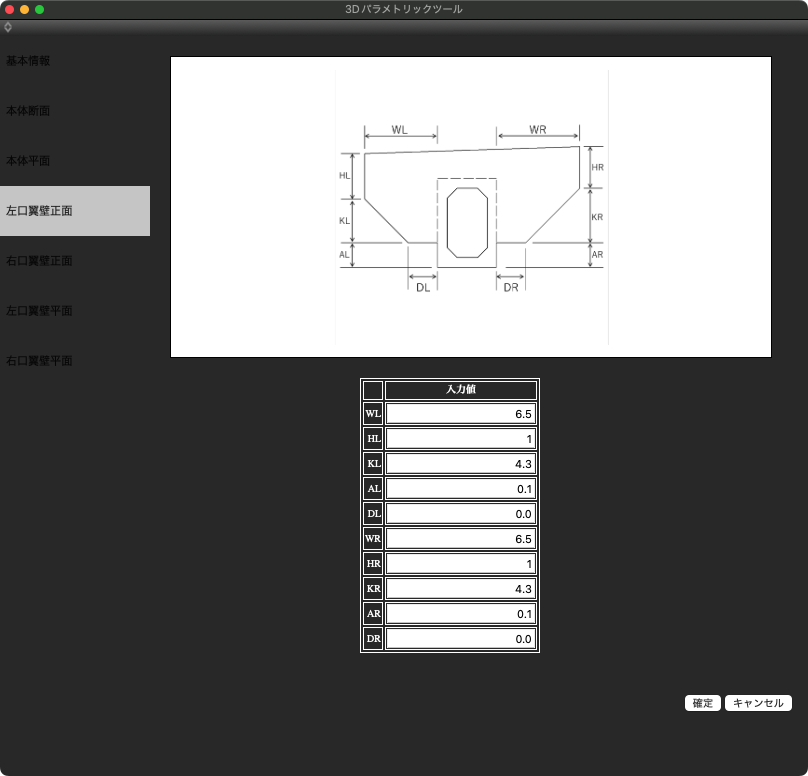Select the KR input field
The image size is (808, 776).
tap(461, 589)
